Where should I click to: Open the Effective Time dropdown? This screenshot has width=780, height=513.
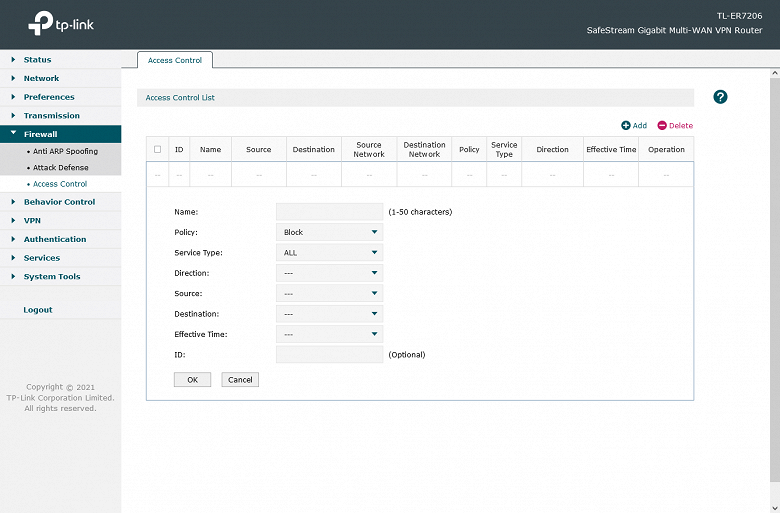pyautogui.click(x=329, y=334)
